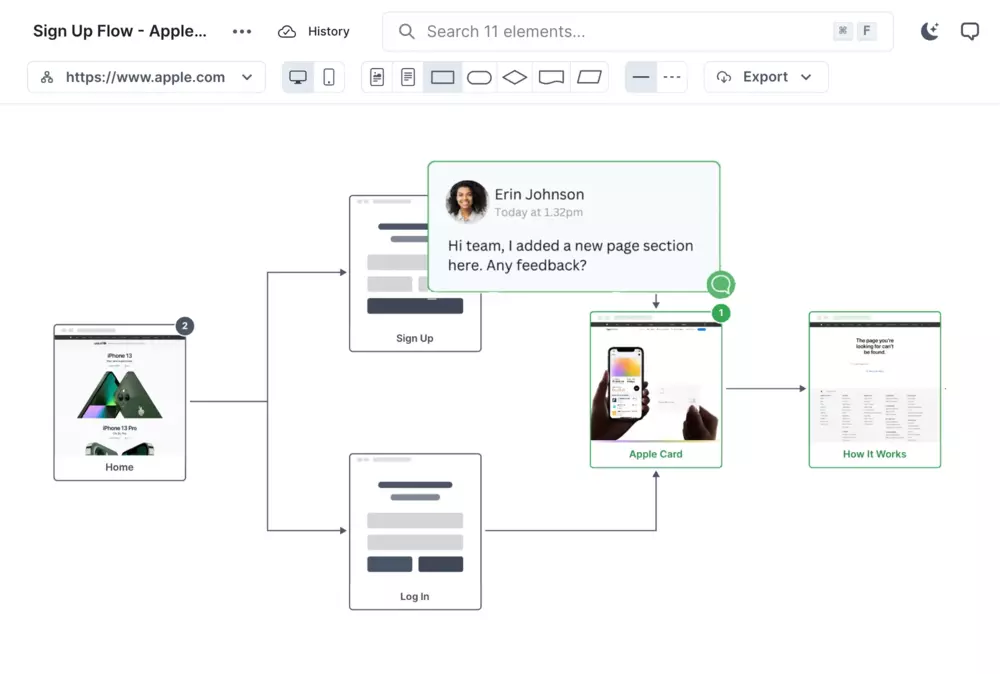Open the comments panel icon in the header

point(969,32)
